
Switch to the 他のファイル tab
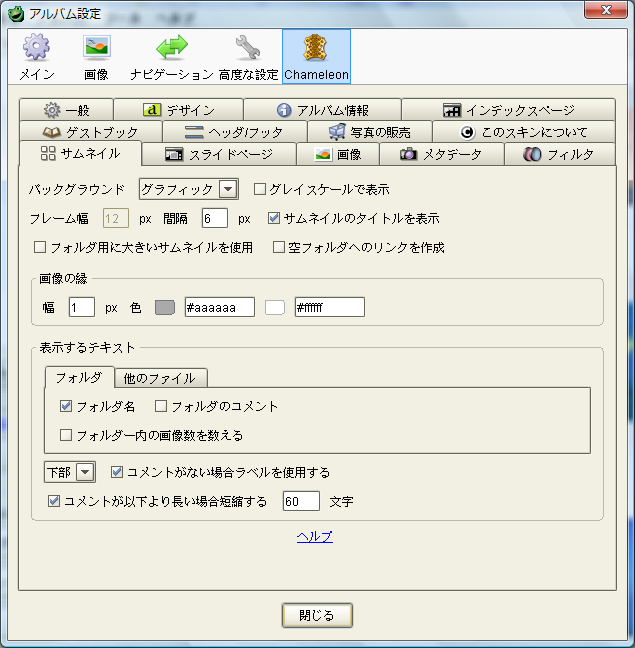161,378
